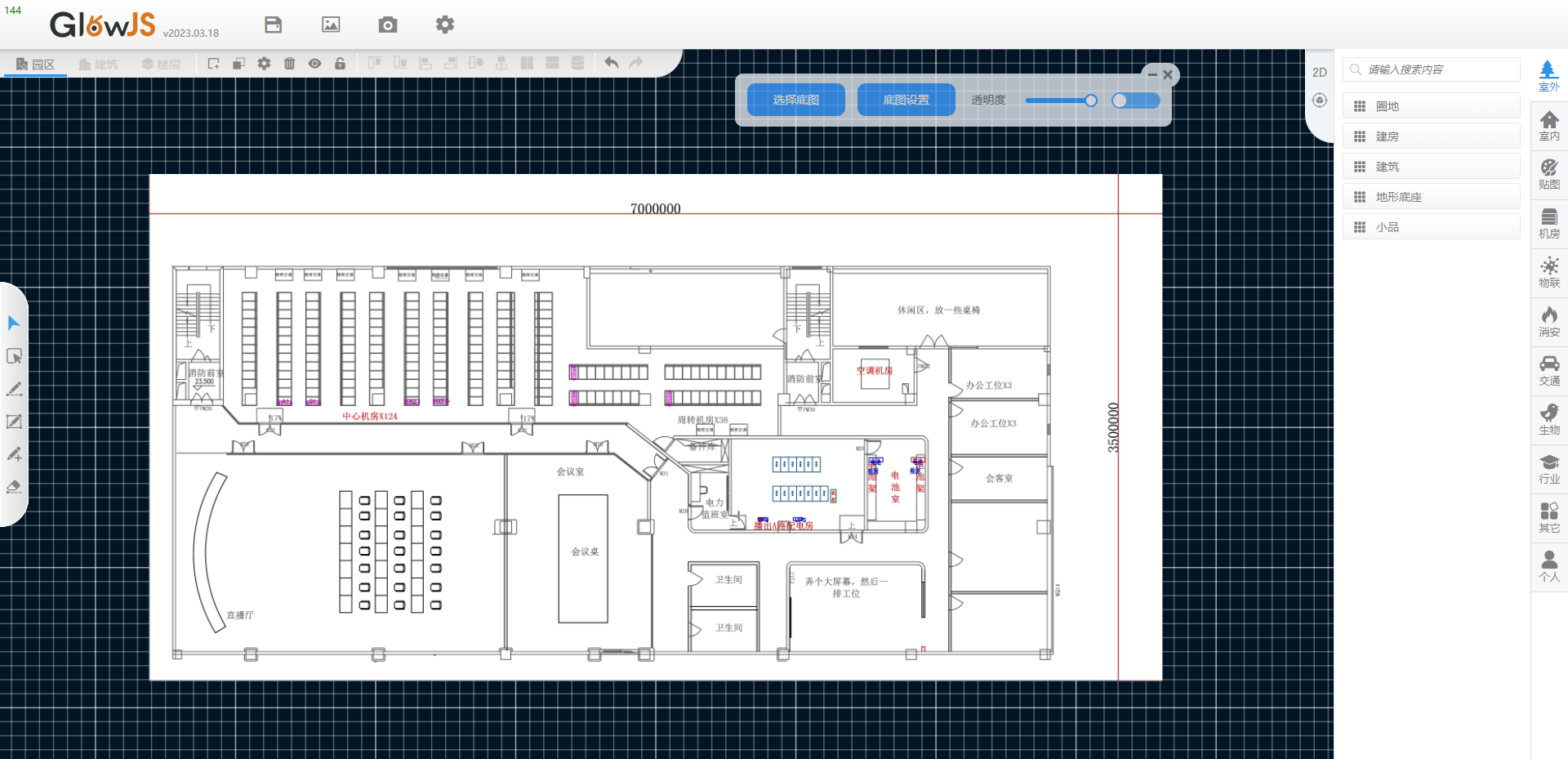
Task: Click the trash delete icon
Action: tap(290, 63)
